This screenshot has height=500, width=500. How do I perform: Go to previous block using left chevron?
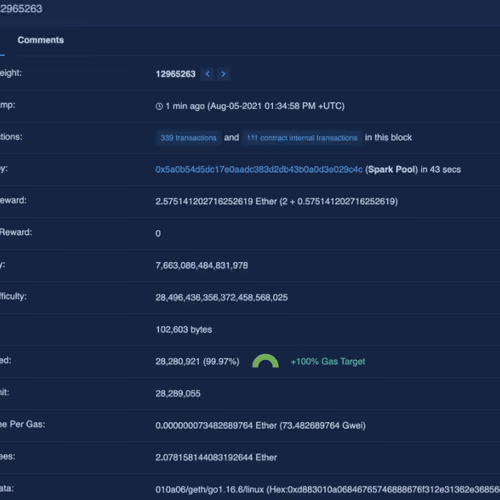pos(208,74)
